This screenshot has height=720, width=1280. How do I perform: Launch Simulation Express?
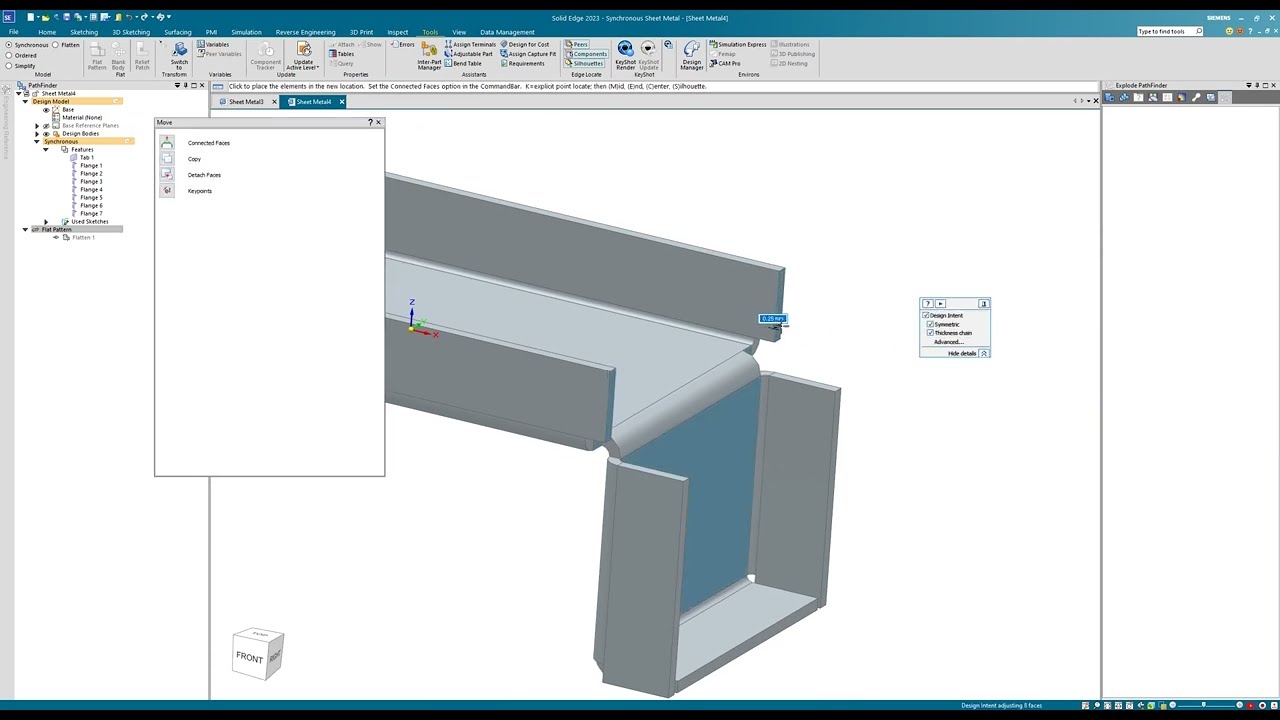click(738, 44)
